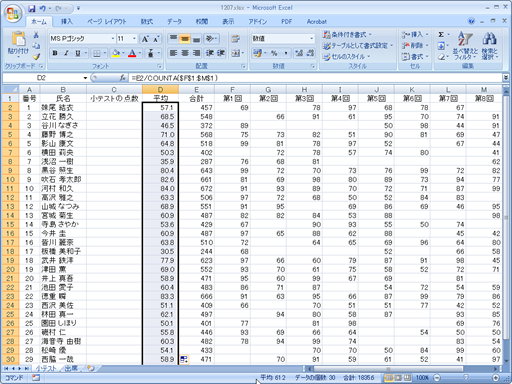Switch to page layout view button
The height and width of the screenshot is (384, 512).
398,378
